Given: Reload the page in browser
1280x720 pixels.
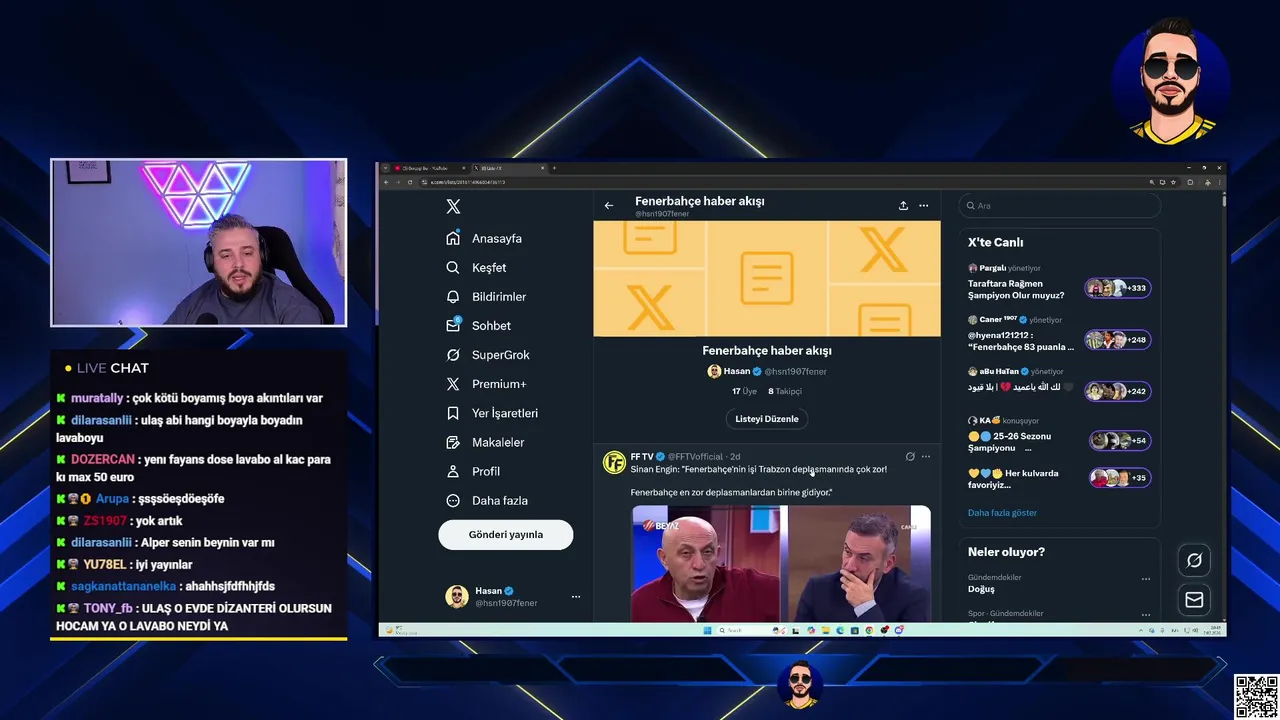Looking at the screenshot, I should [410, 182].
